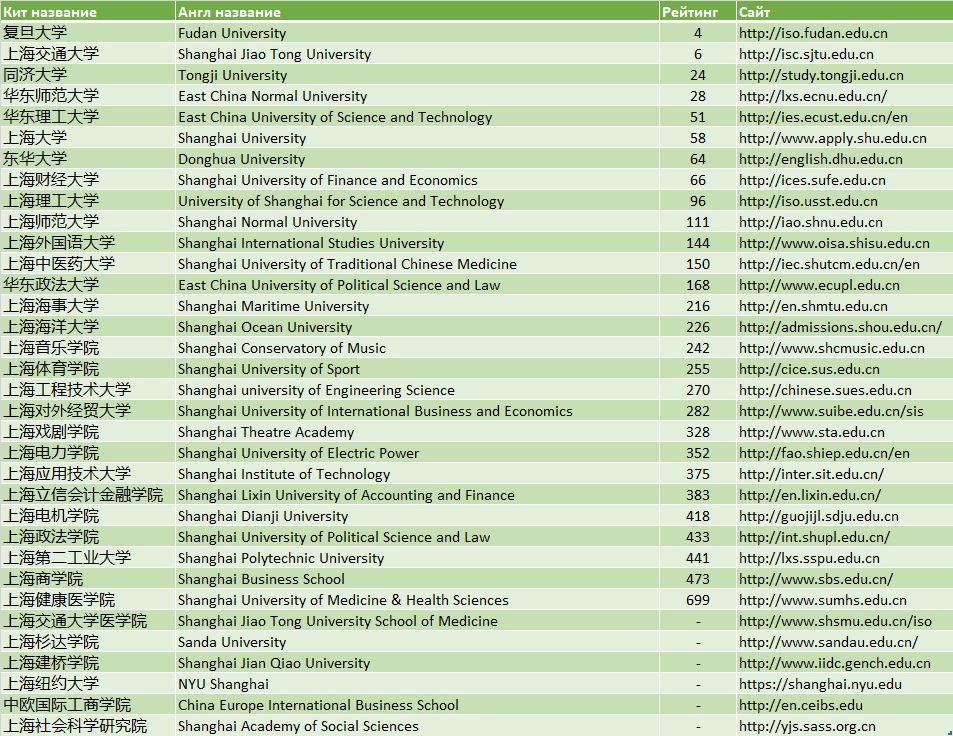Open the link http://www.suibe.edu.cn/sis
Viewport: 953px width, 736px height.
pyautogui.click(x=831, y=411)
